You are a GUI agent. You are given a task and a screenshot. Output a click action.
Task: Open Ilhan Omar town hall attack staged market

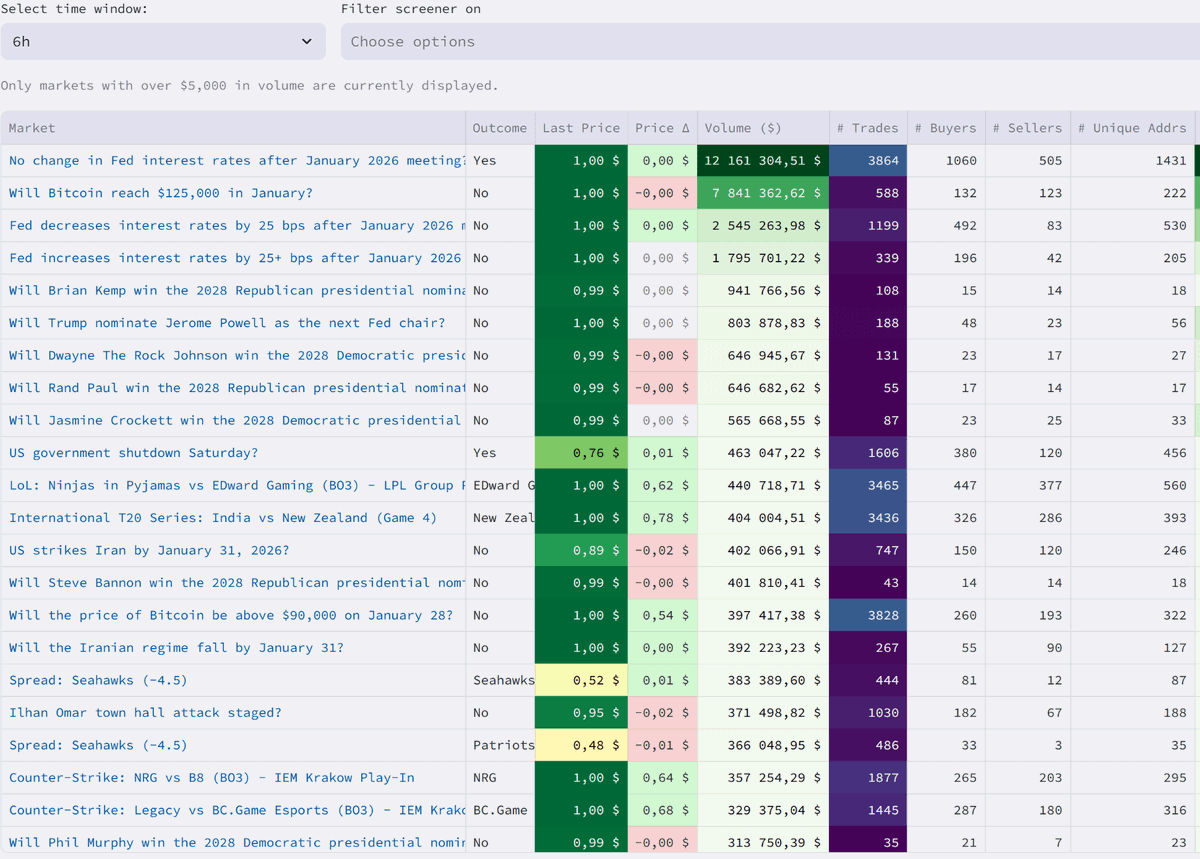pos(145,713)
